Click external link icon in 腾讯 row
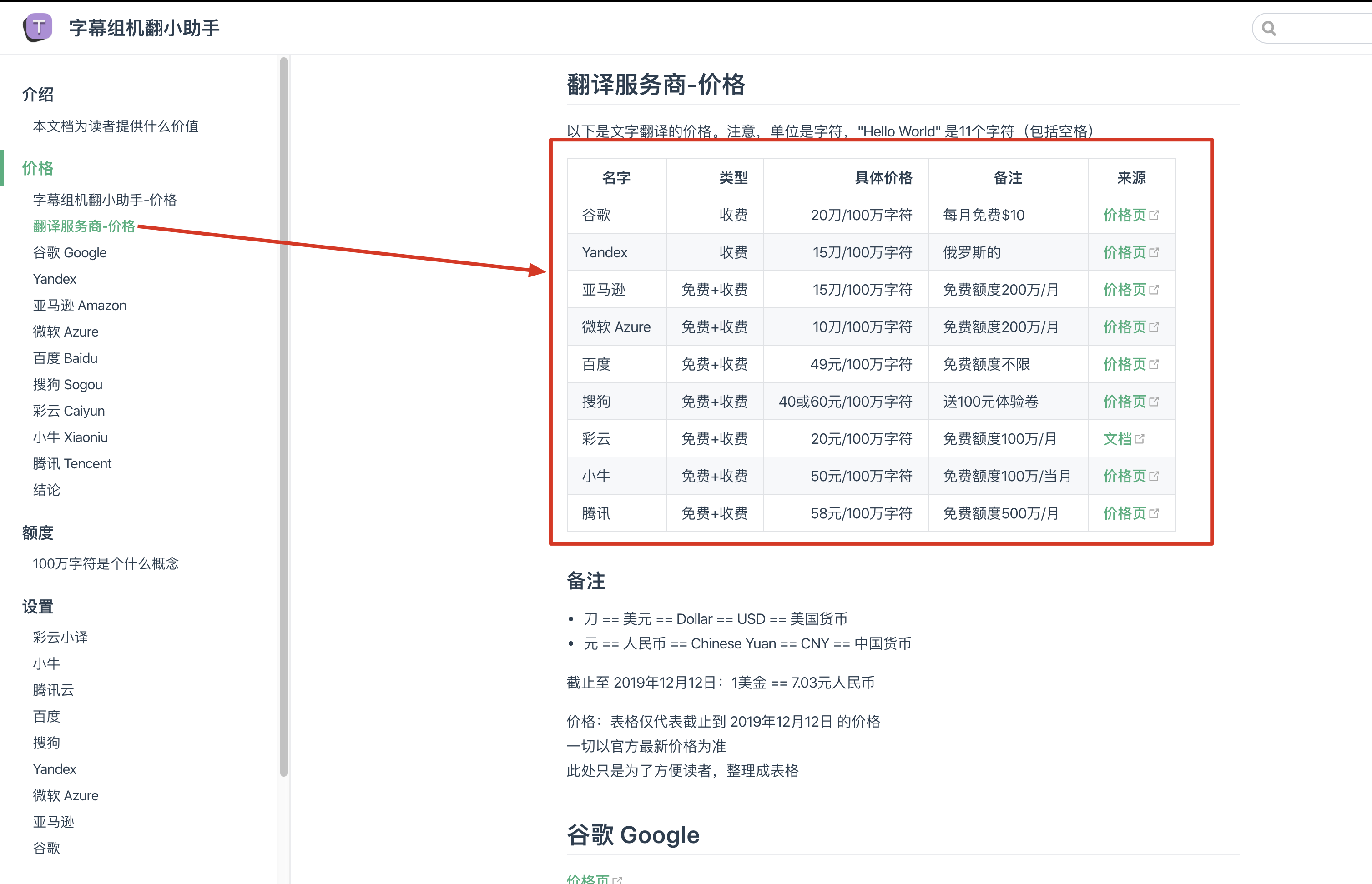1372x884 pixels. click(1155, 513)
